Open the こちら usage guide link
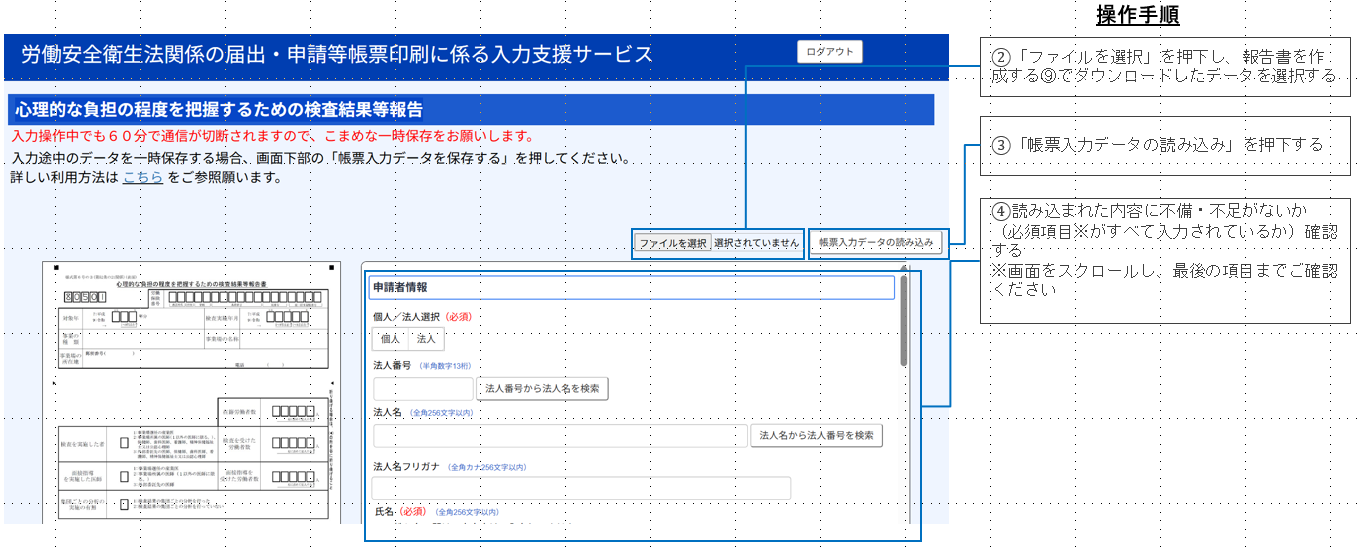 click(x=143, y=178)
